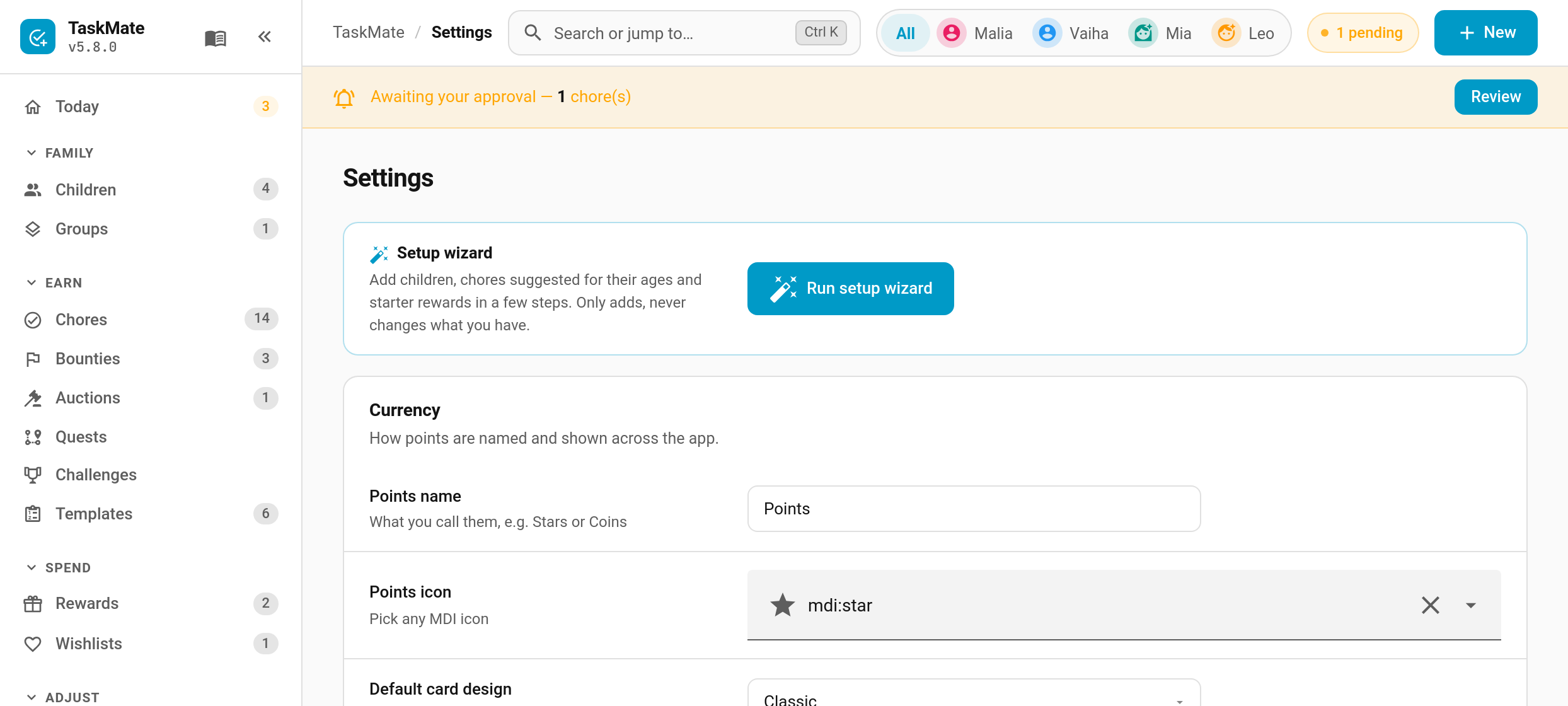Click the Challenges trophy icon

coord(33,475)
